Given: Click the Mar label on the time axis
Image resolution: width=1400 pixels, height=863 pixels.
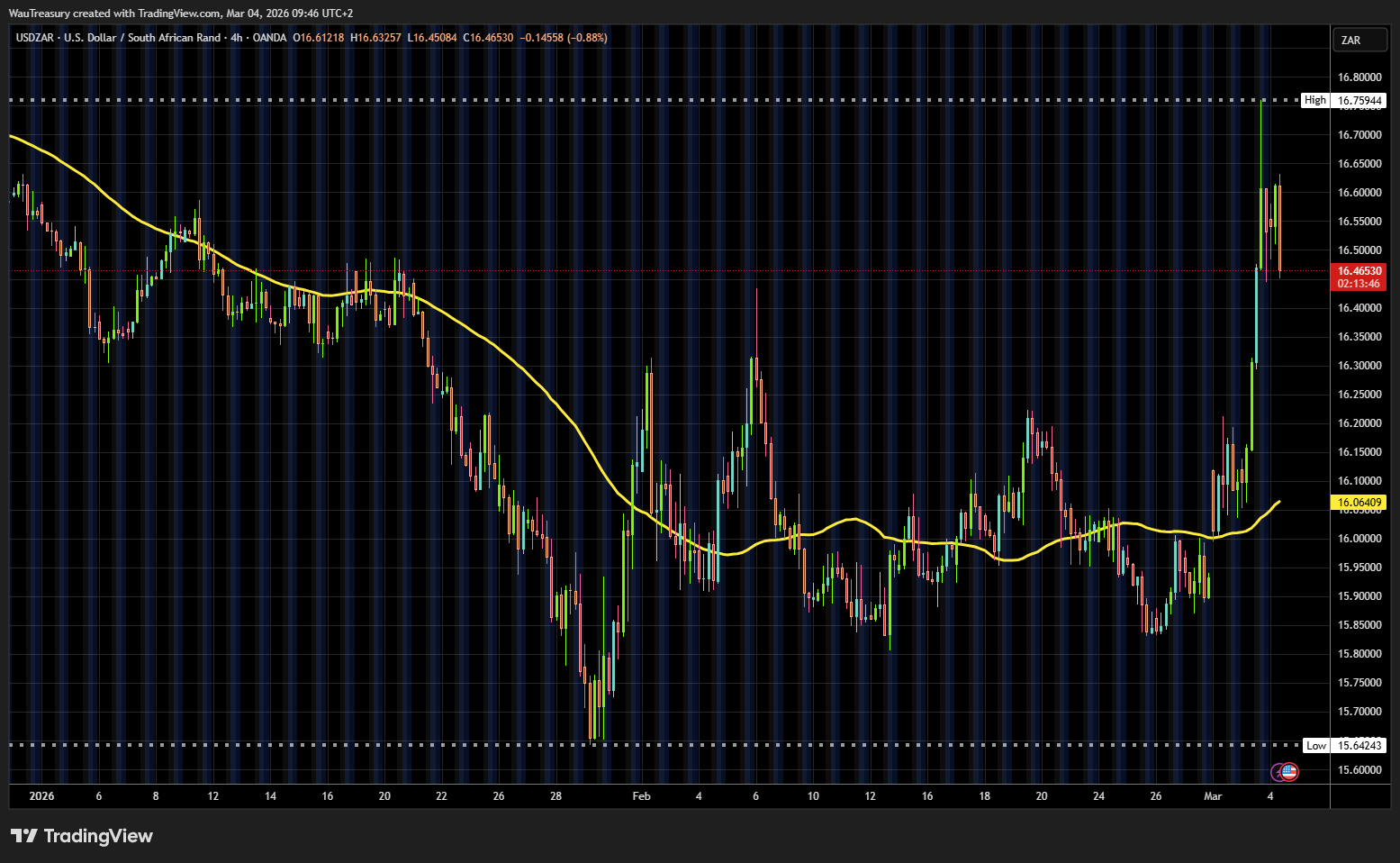Looking at the screenshot, I should [1213, 796].
